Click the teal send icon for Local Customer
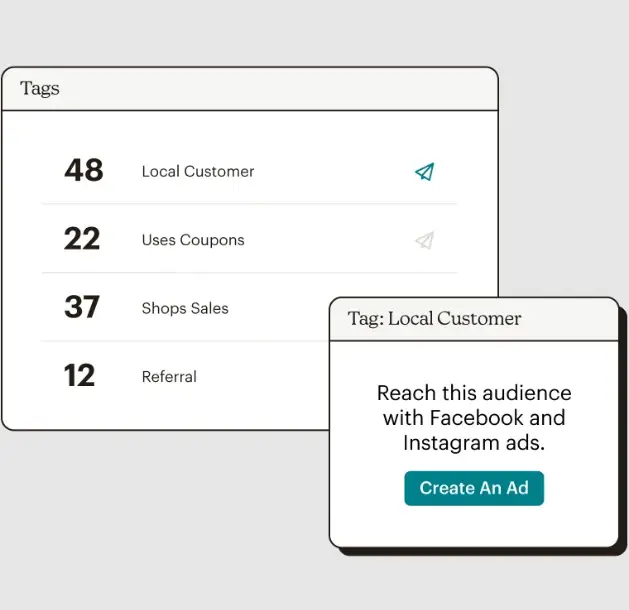629x610 pixels. 424,172
